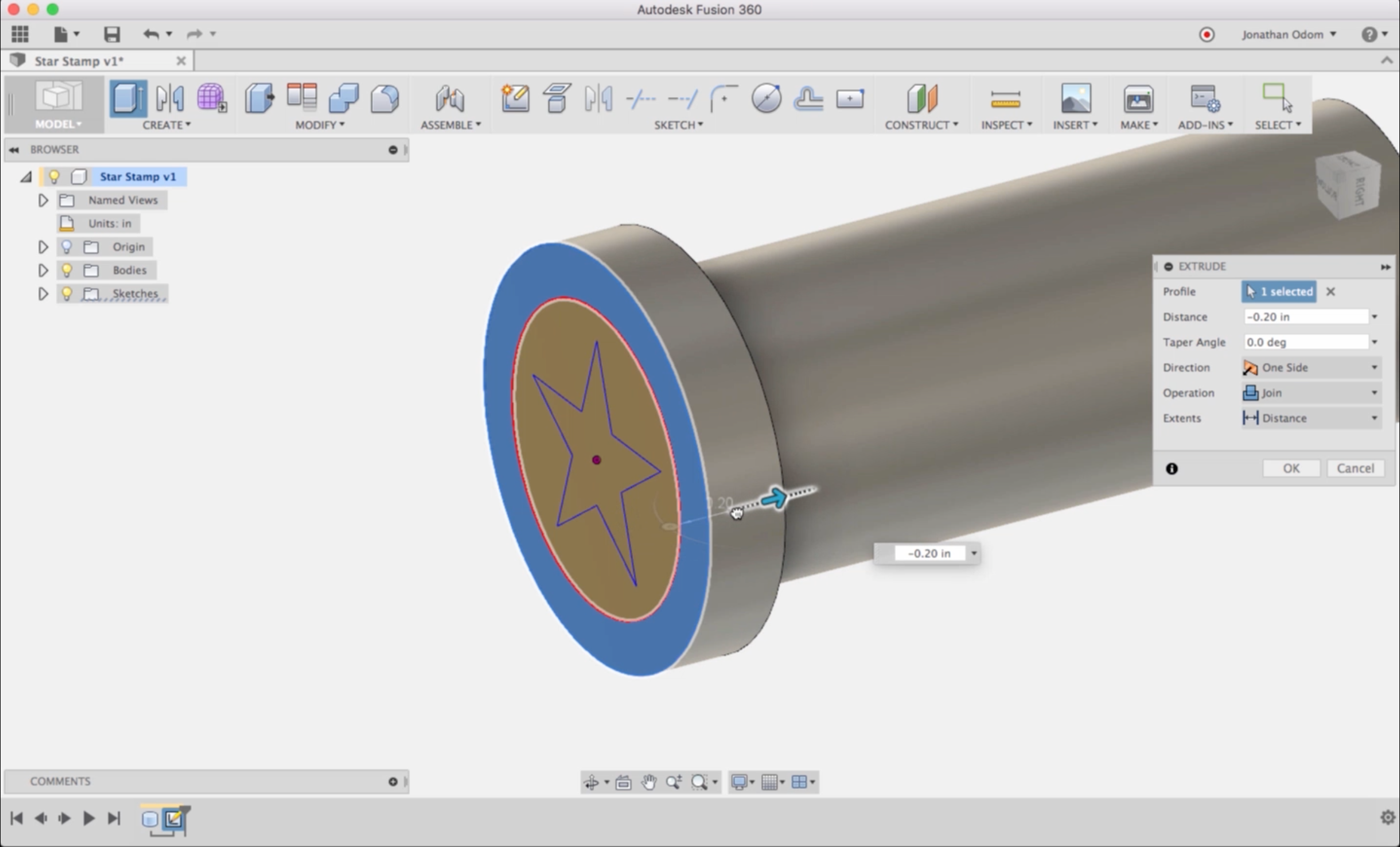Open the SKETCH menu

[678, 125]
